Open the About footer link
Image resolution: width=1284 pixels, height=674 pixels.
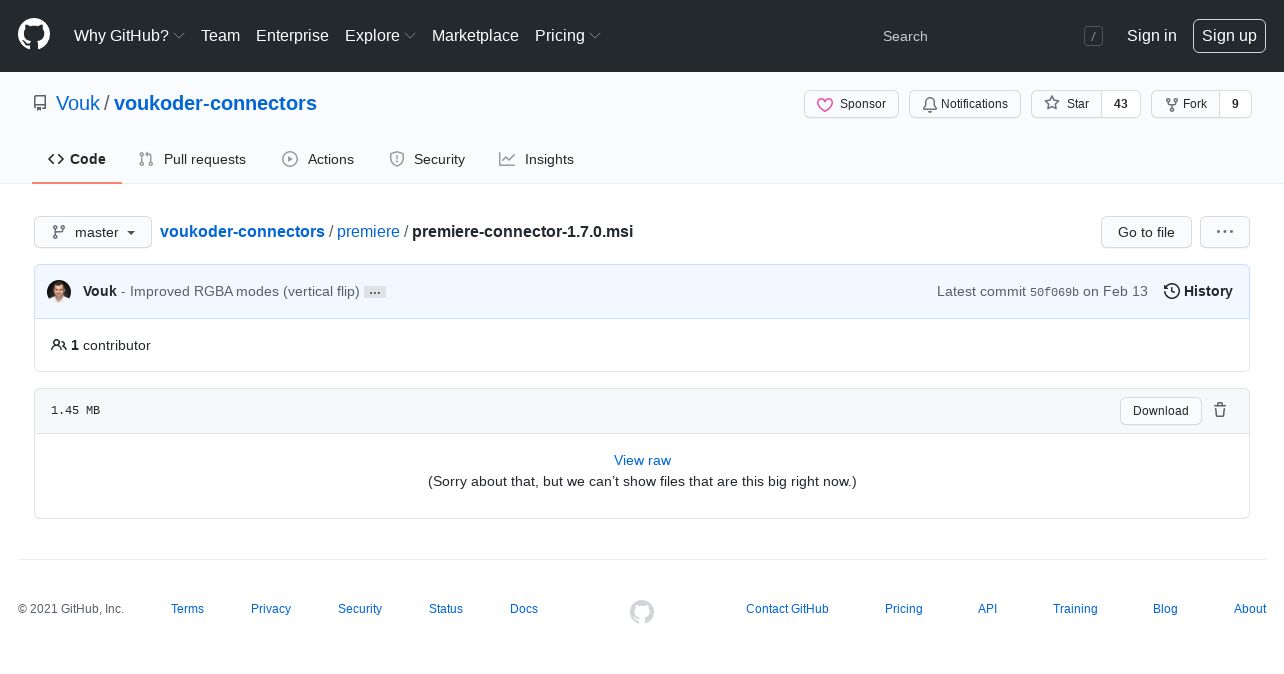coord(1250,609)
